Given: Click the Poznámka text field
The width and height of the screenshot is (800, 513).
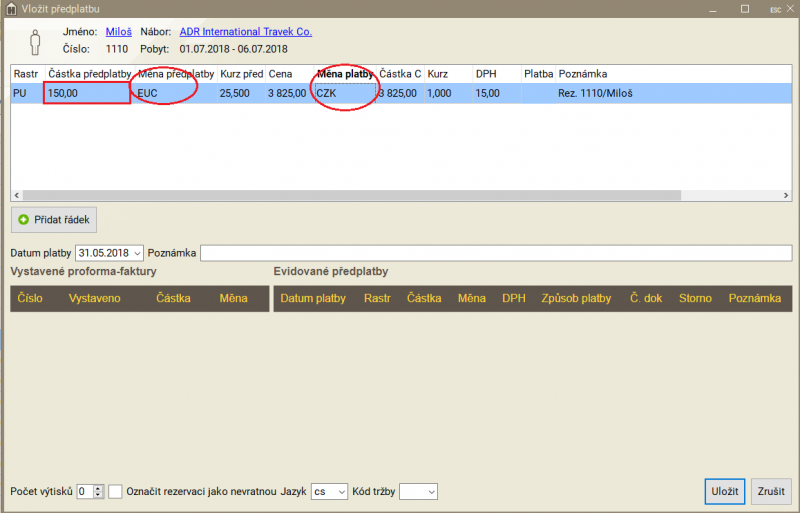Looking at the screenshot, I should click(495, 253).
